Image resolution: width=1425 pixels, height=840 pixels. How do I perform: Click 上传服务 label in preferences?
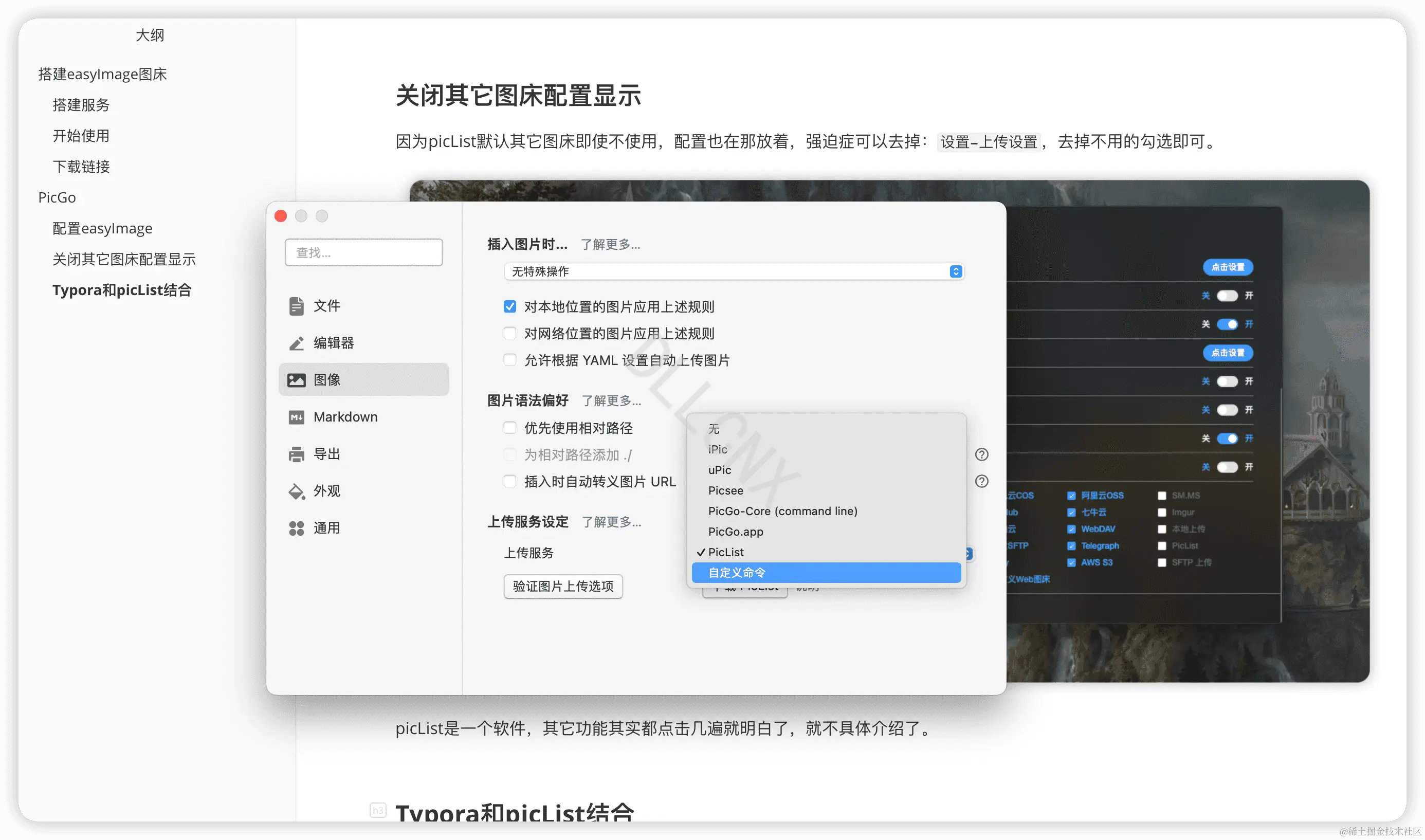tap(528, 553)
